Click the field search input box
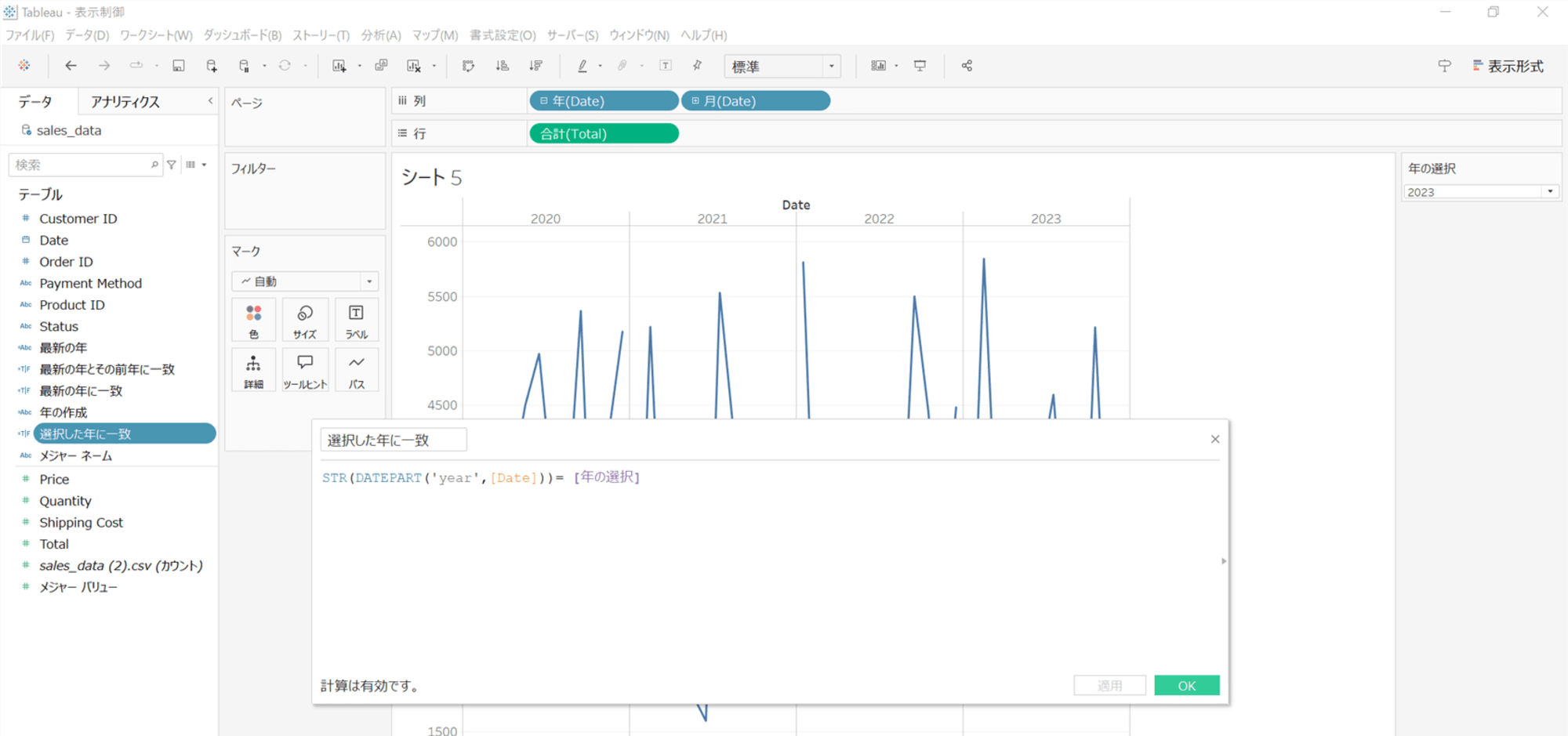 pyautogui.click(x=85, y=165)
